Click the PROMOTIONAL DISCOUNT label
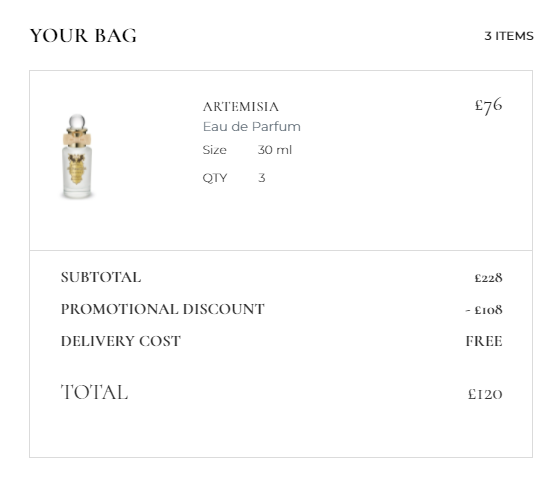Viewport: 559px width, 484px height. pos(163,309)
